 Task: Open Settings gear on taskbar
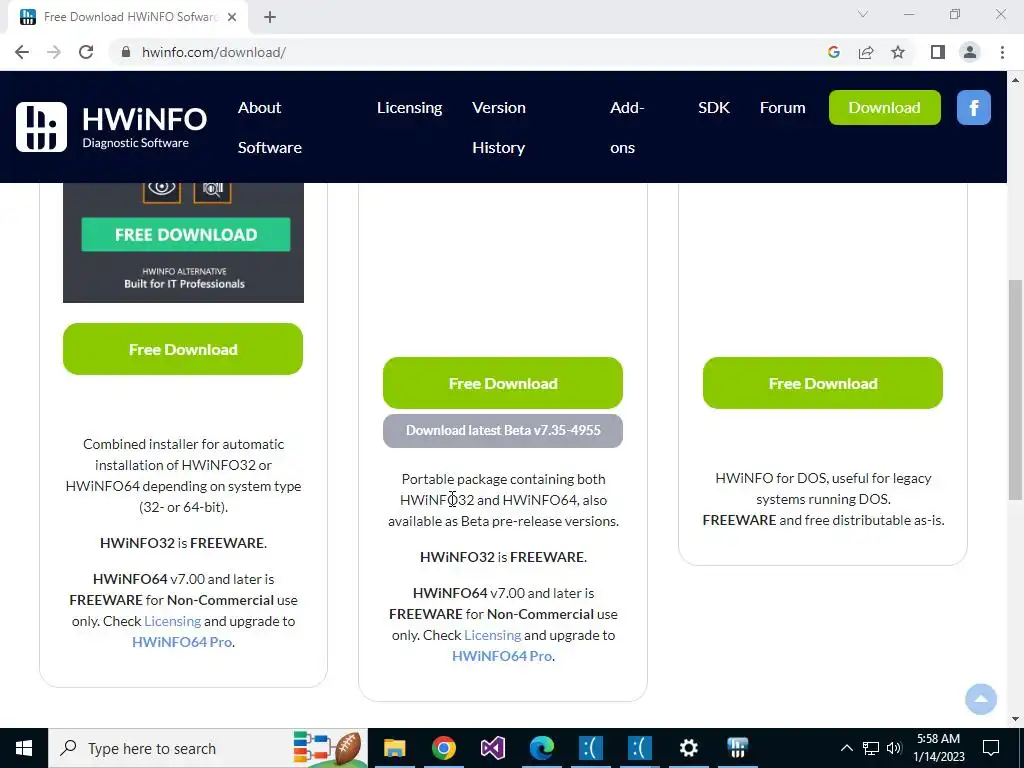[x=688, y=748]
